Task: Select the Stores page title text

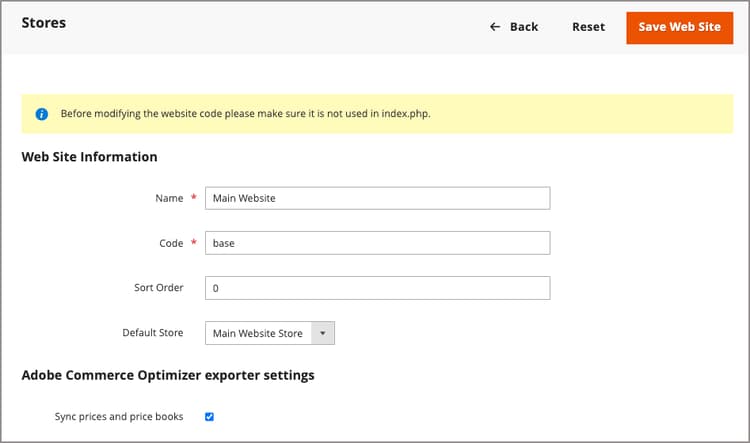Action: pos(44,23)
